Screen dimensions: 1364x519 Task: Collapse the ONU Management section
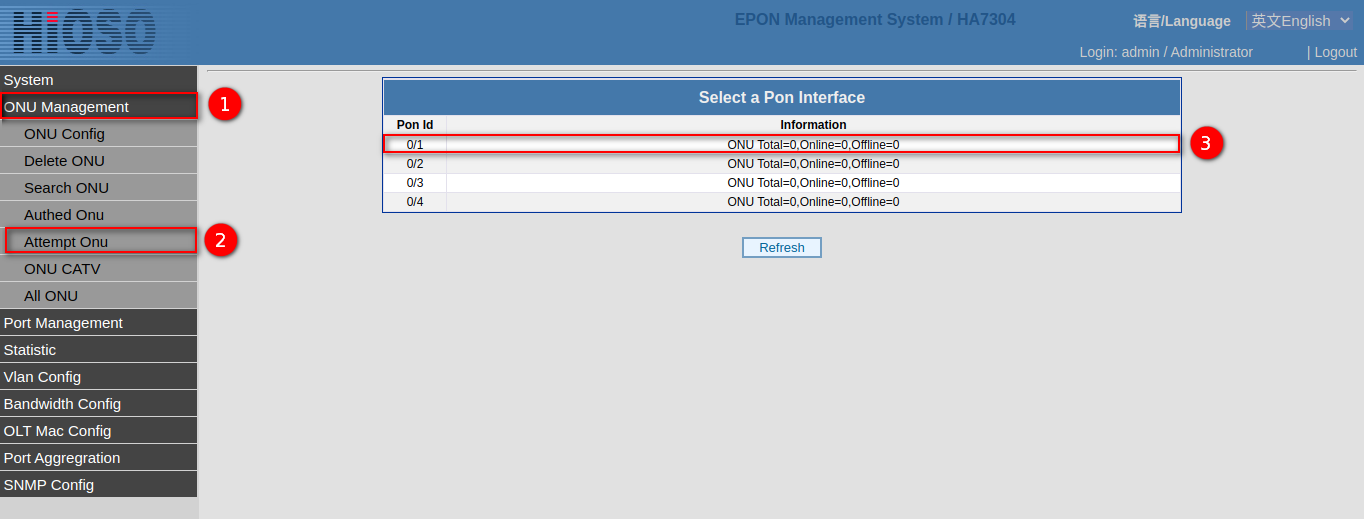click(x=66, y=107)
